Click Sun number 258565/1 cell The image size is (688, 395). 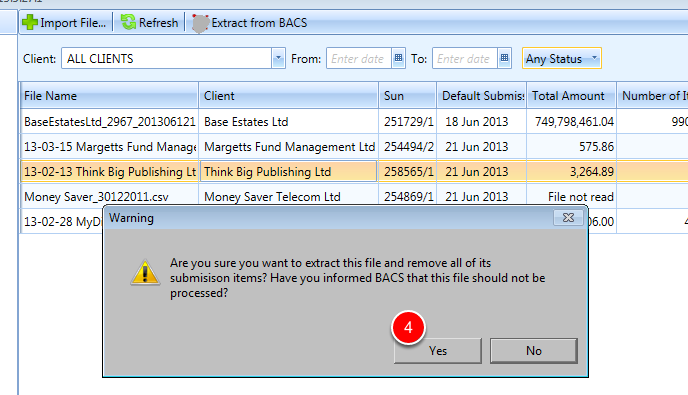click(x=408, y=172)
